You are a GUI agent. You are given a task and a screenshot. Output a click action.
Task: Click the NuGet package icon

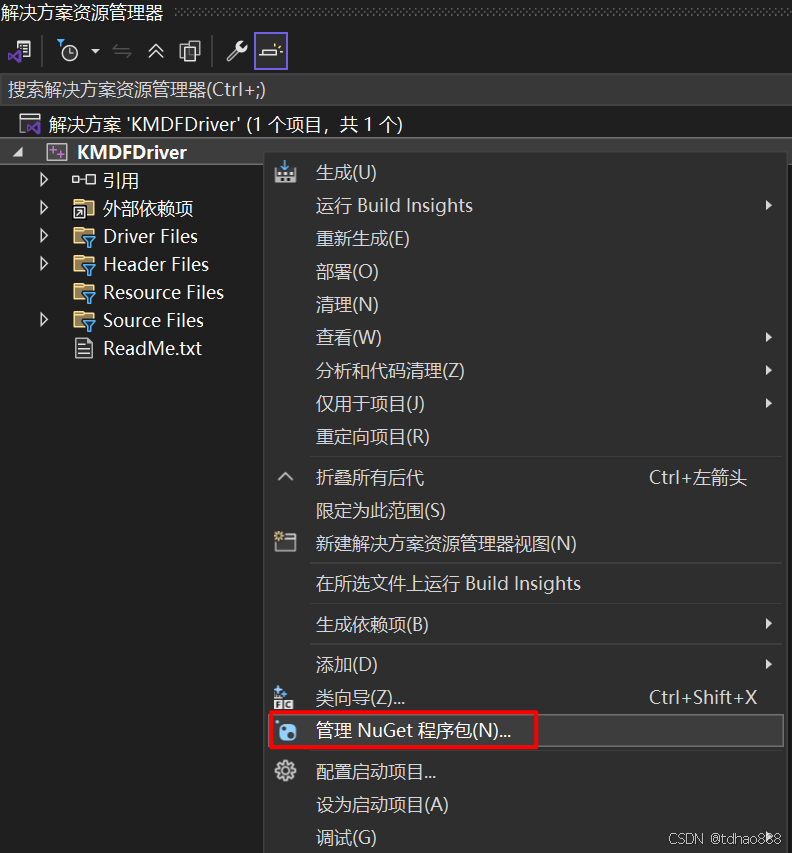(x=286, y=731)
